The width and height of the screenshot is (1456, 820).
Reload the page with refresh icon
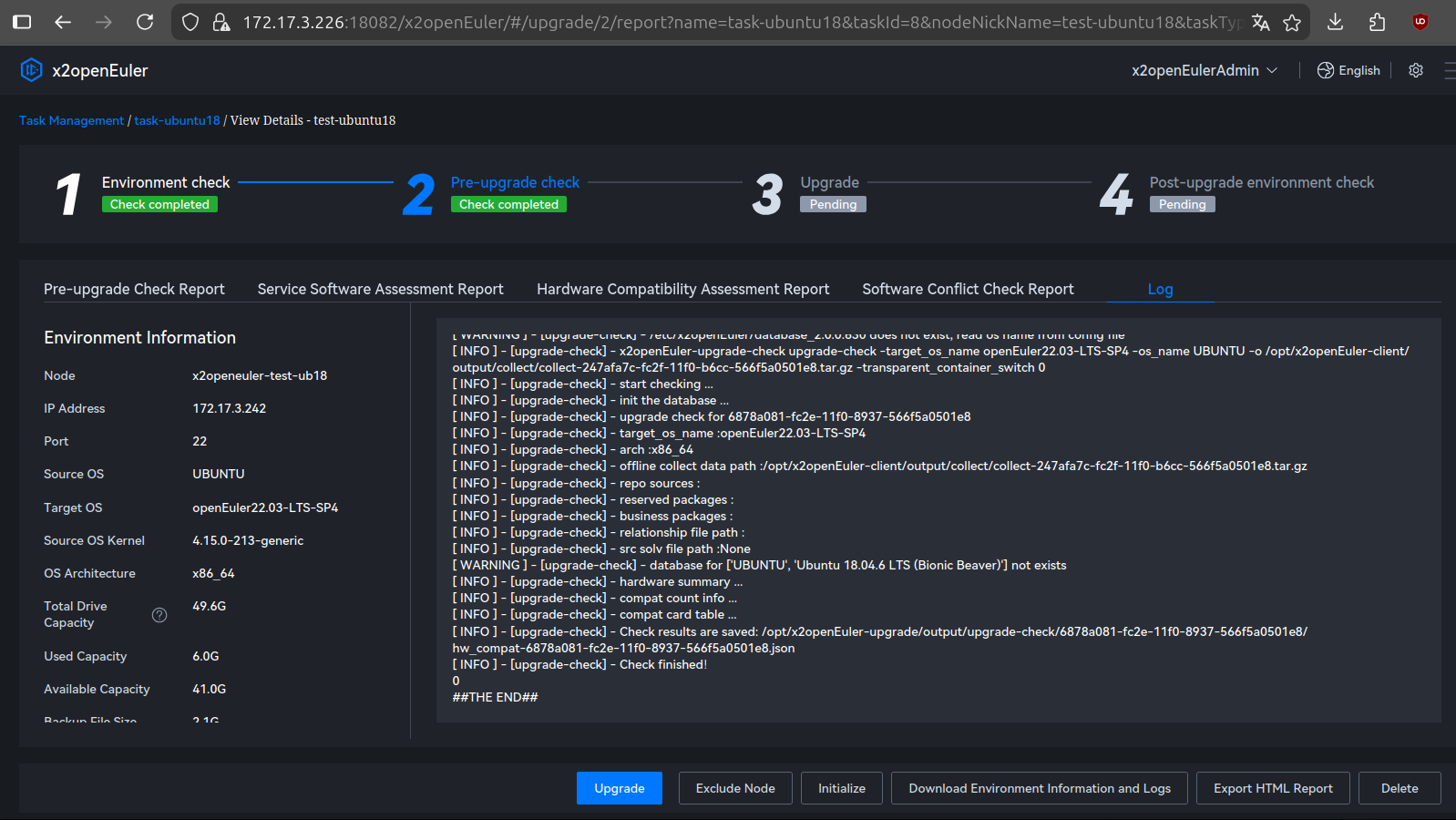pyautogui.click(x=145, y=22)
